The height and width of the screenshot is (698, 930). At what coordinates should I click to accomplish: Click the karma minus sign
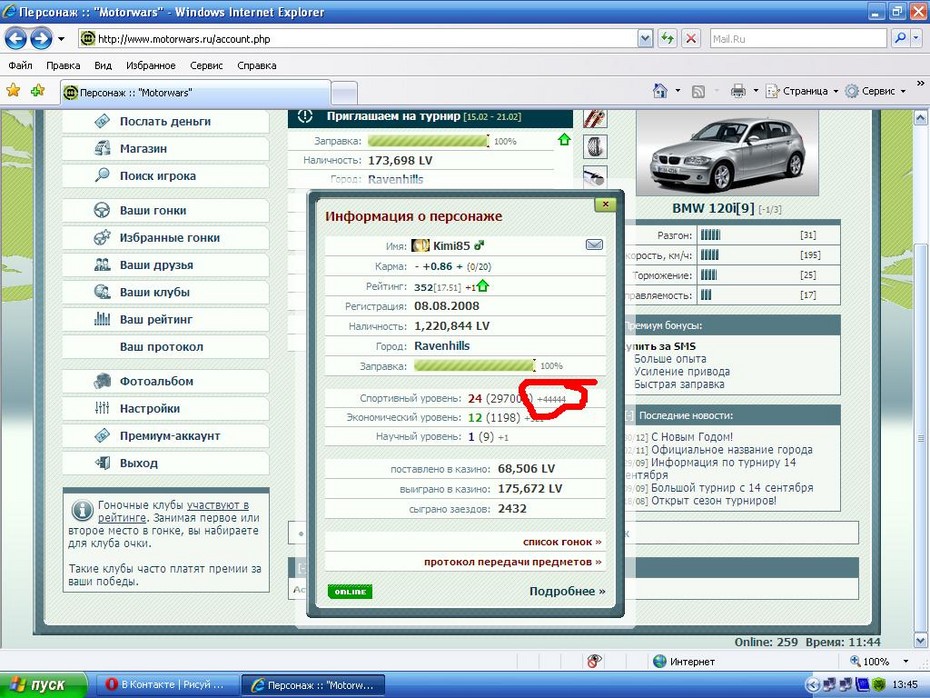coord(417,267)
